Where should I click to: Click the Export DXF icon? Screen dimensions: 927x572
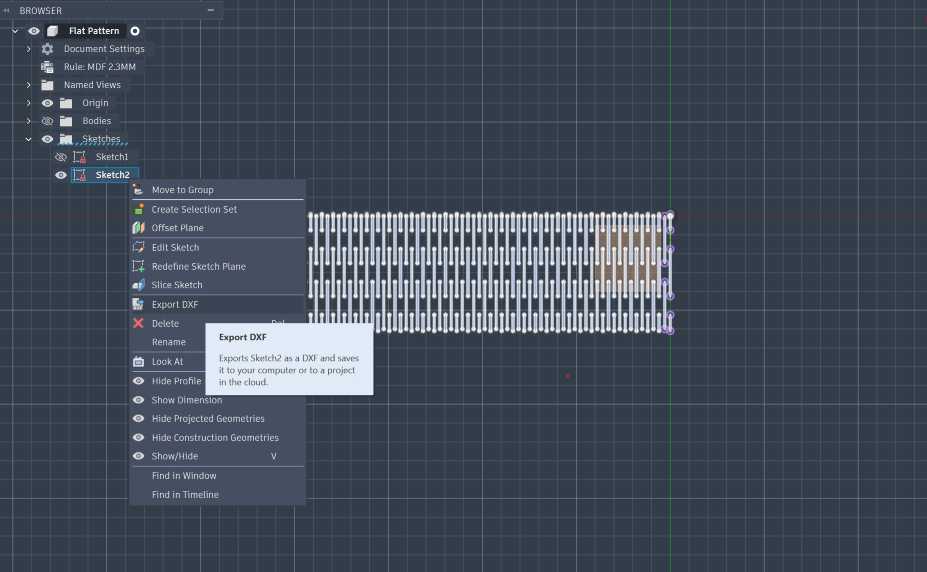(138, 304)
